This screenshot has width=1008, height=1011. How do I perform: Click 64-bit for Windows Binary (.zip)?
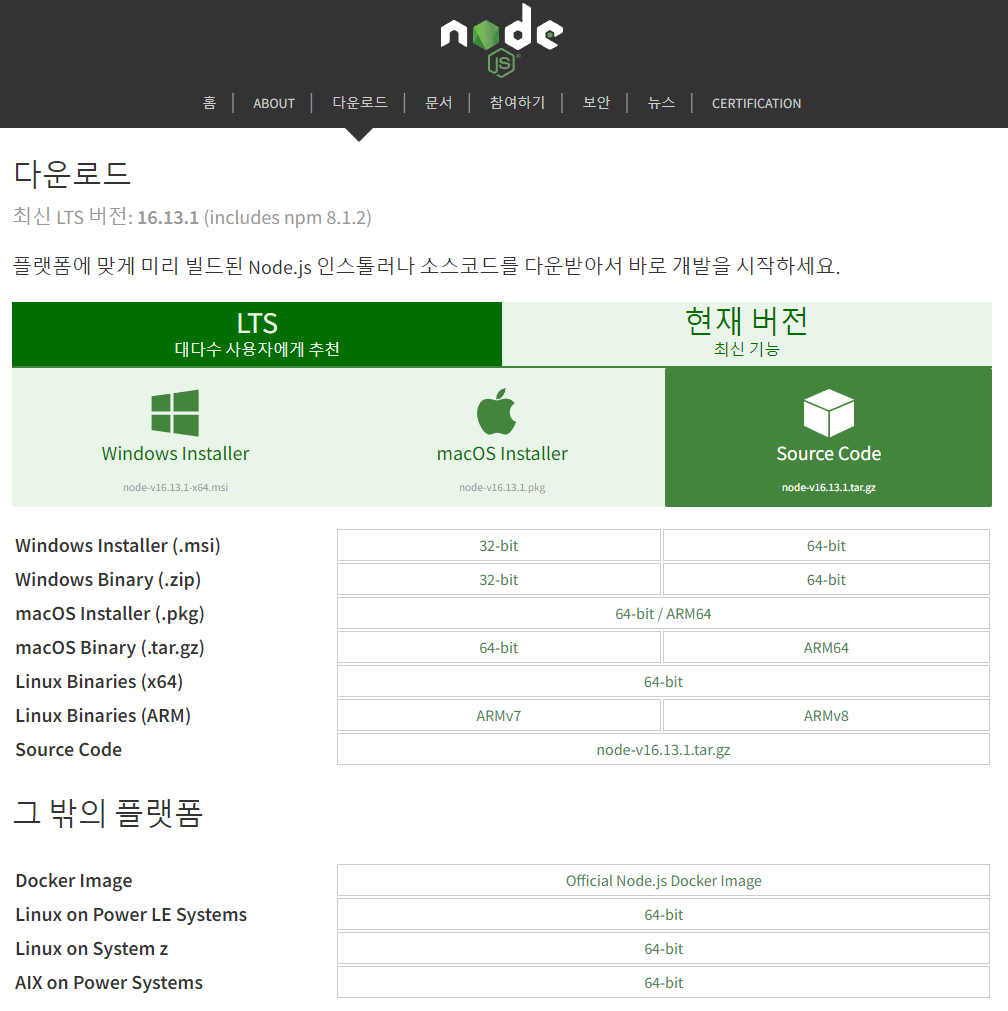(826, 580)
